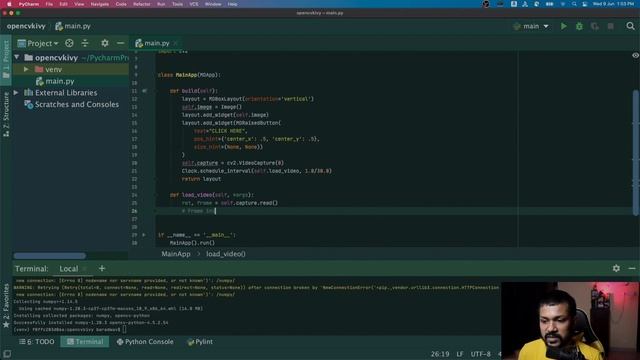Open the Python Console tab
The image size is (640, 360).
(145, 342)
